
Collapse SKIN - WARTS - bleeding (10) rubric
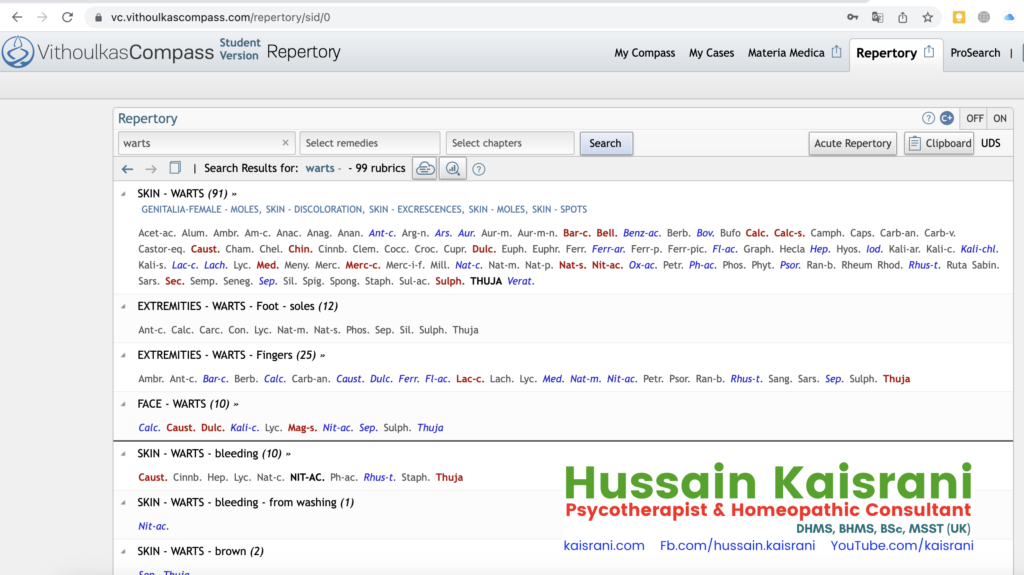(123, 453)
